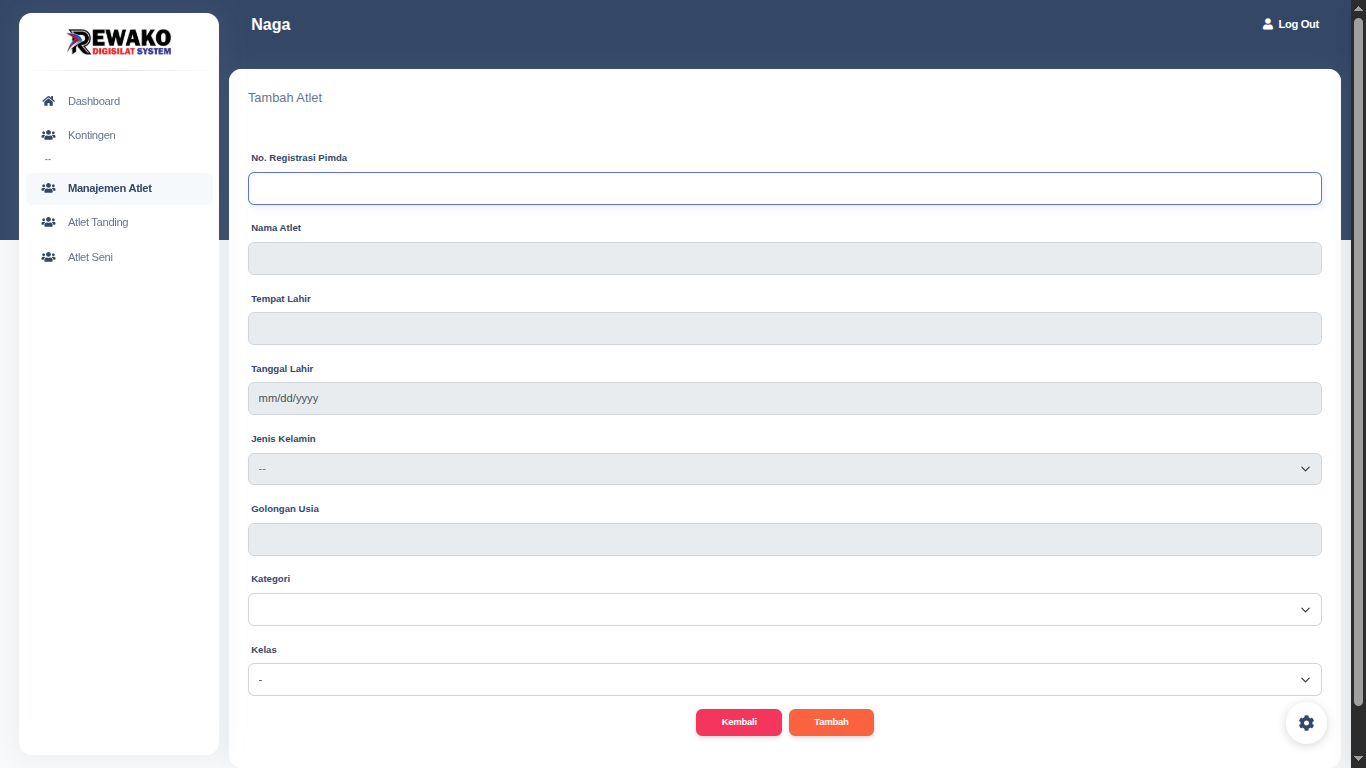1366x768 pixels.
Task: Open the Kontingen menu item
Action: (x=92, y=135)
